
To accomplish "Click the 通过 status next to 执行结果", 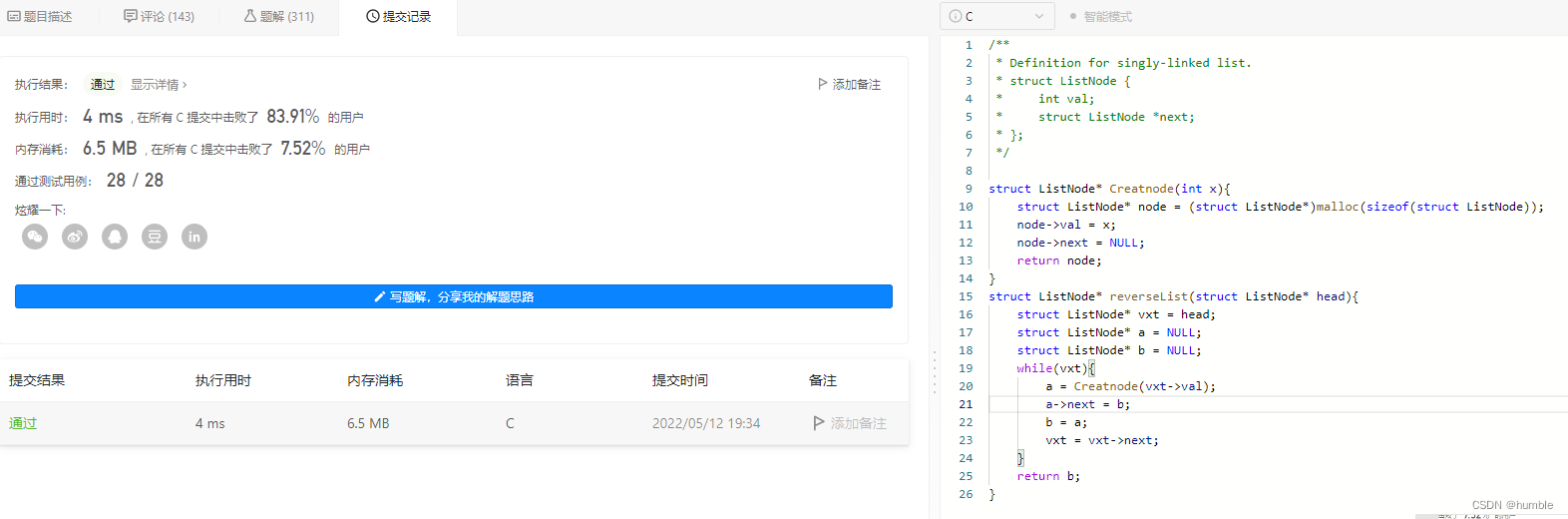I will pos(103,85).
